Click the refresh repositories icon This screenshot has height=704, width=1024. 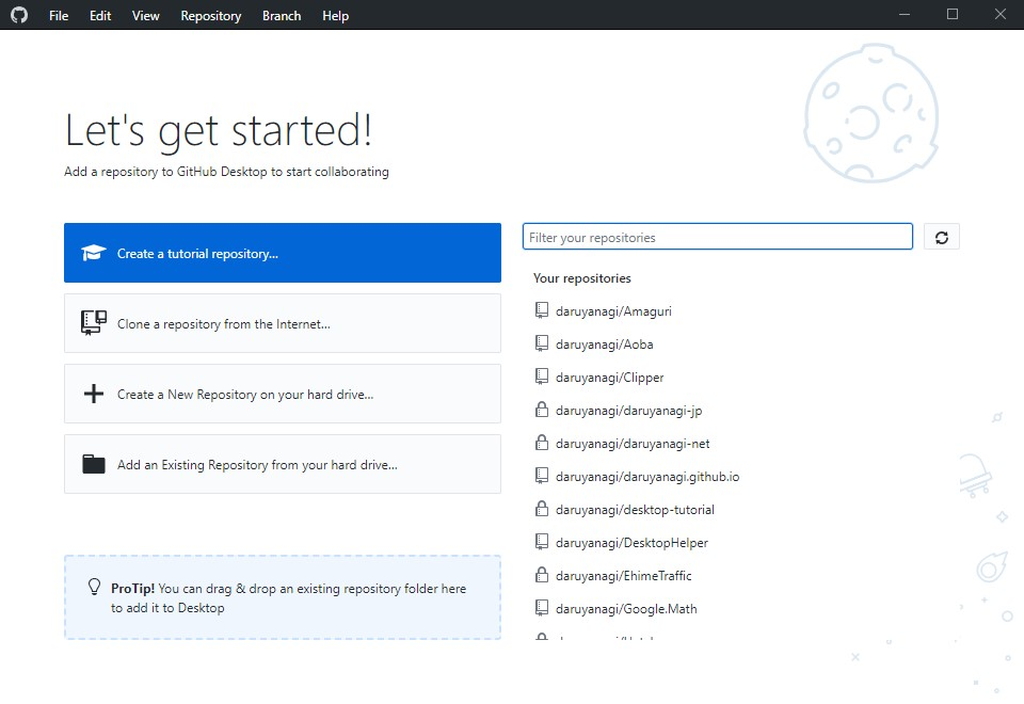941,236
